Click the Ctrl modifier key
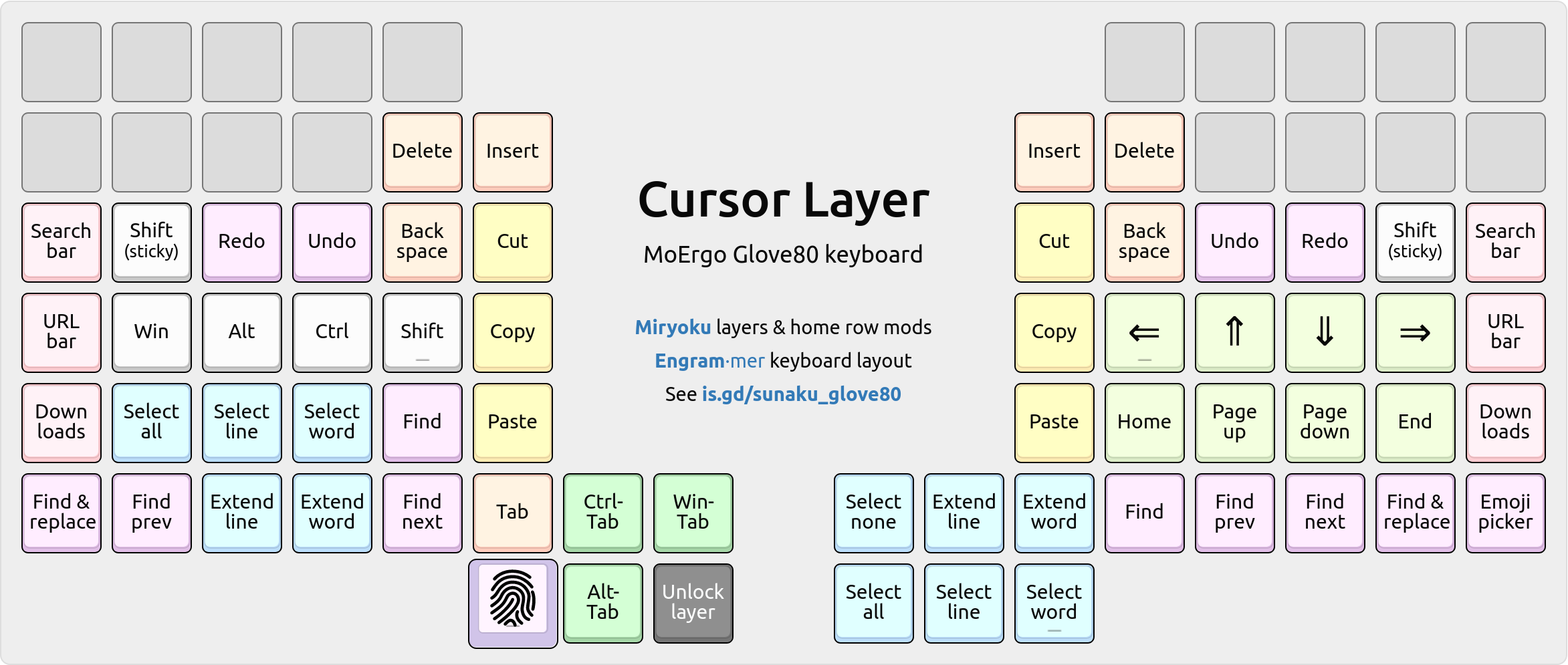Viewport: 1568px width, 665px height. [332, 332]
